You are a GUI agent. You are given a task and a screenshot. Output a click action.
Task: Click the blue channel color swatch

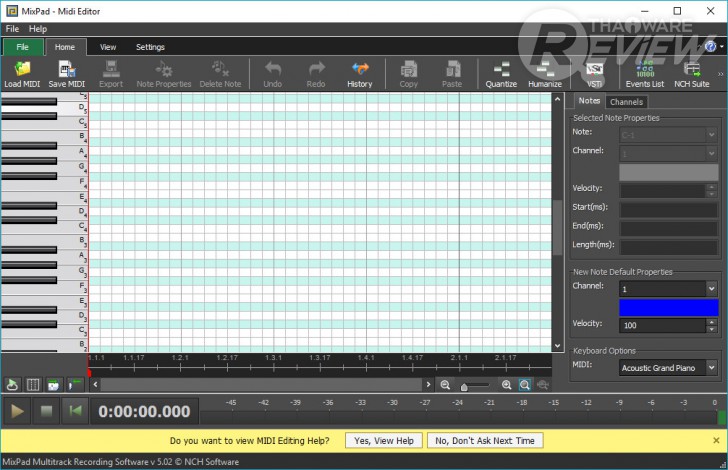669,307
